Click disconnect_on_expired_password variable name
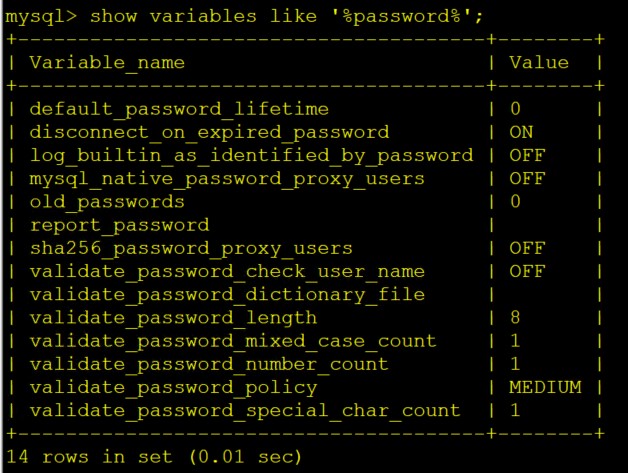 [209, 131]
